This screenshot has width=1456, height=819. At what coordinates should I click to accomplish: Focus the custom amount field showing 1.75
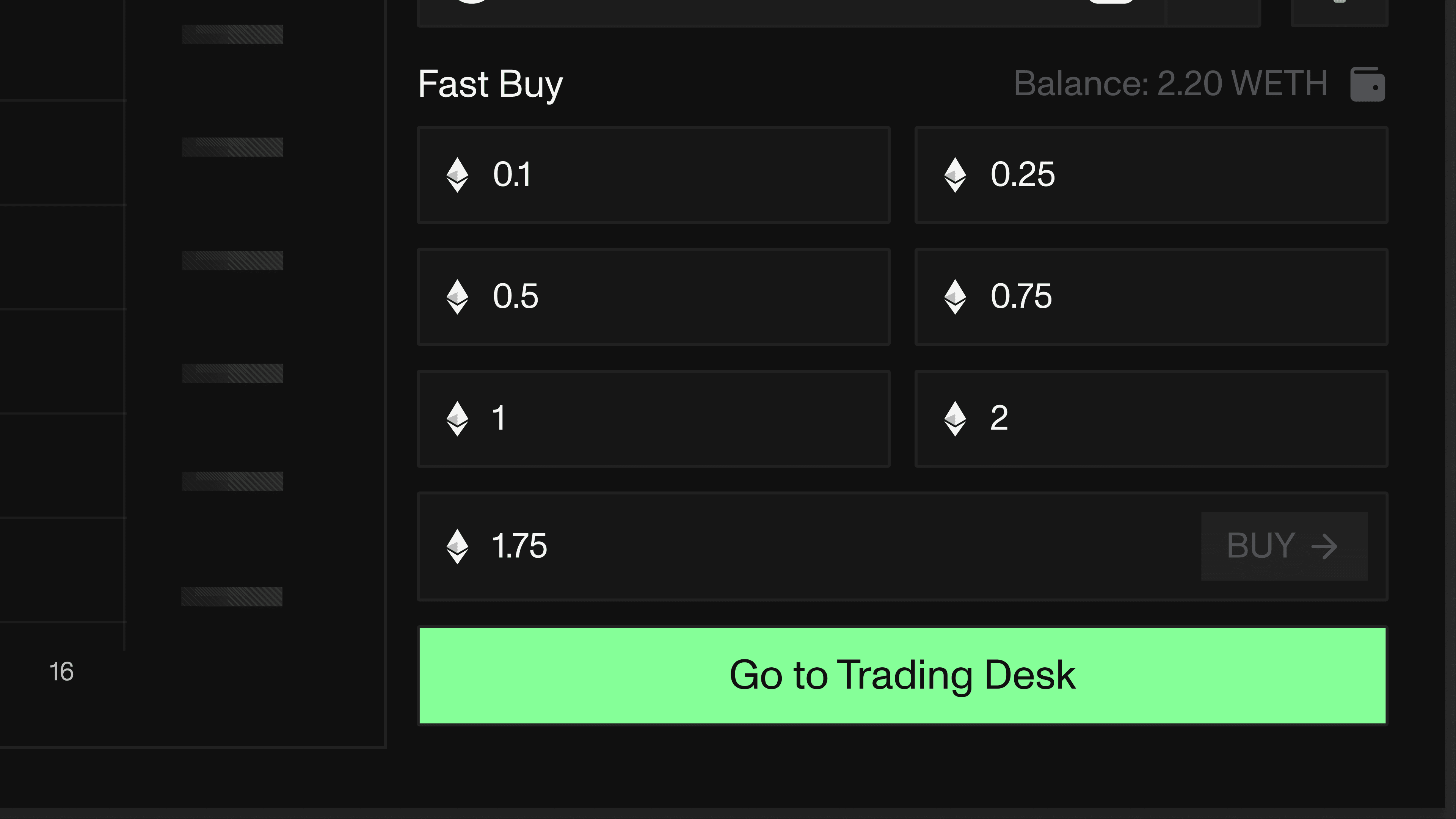791,546
